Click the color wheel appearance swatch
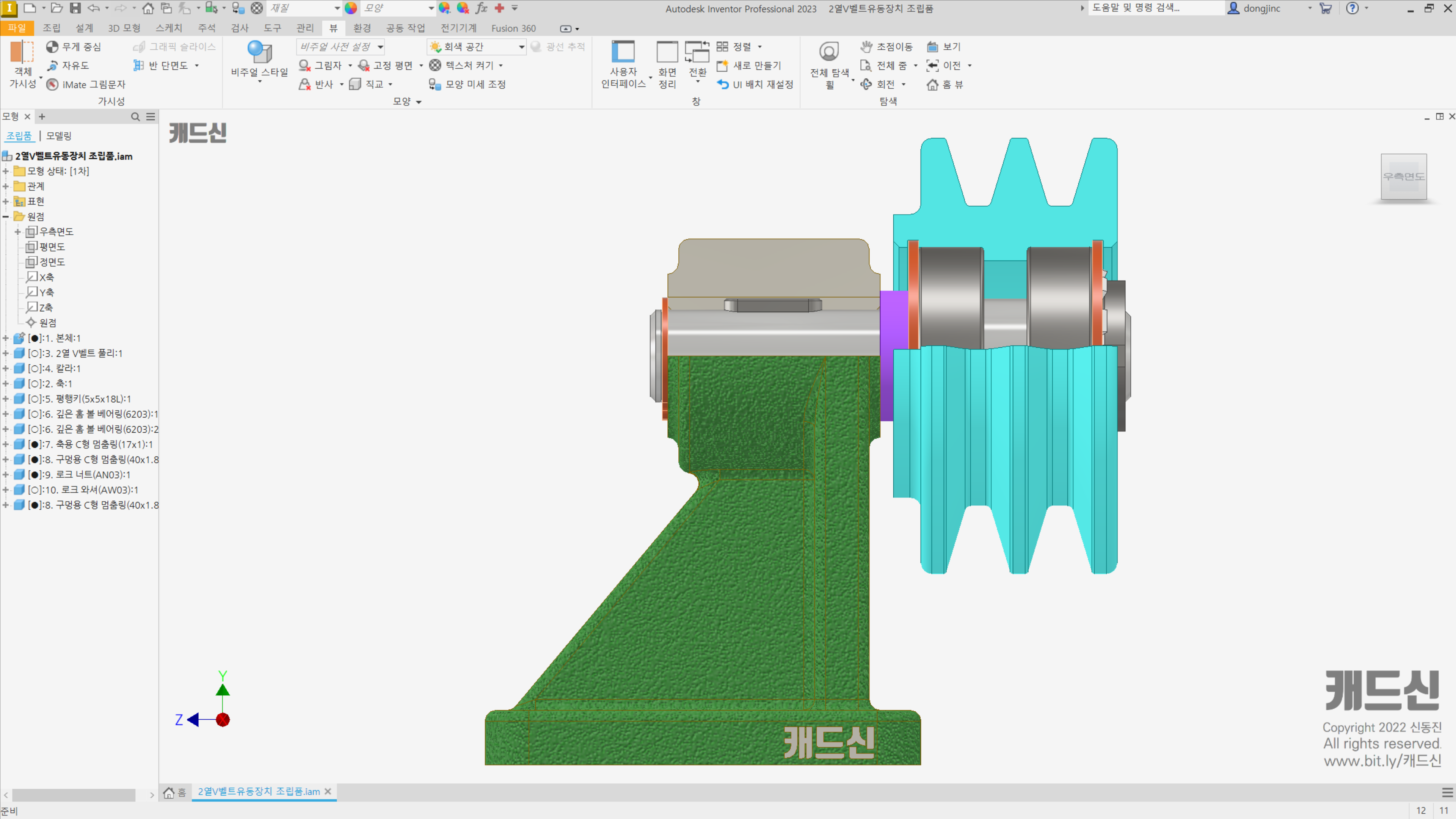The height and width of the screenshot is (819, 1456). 351,8
